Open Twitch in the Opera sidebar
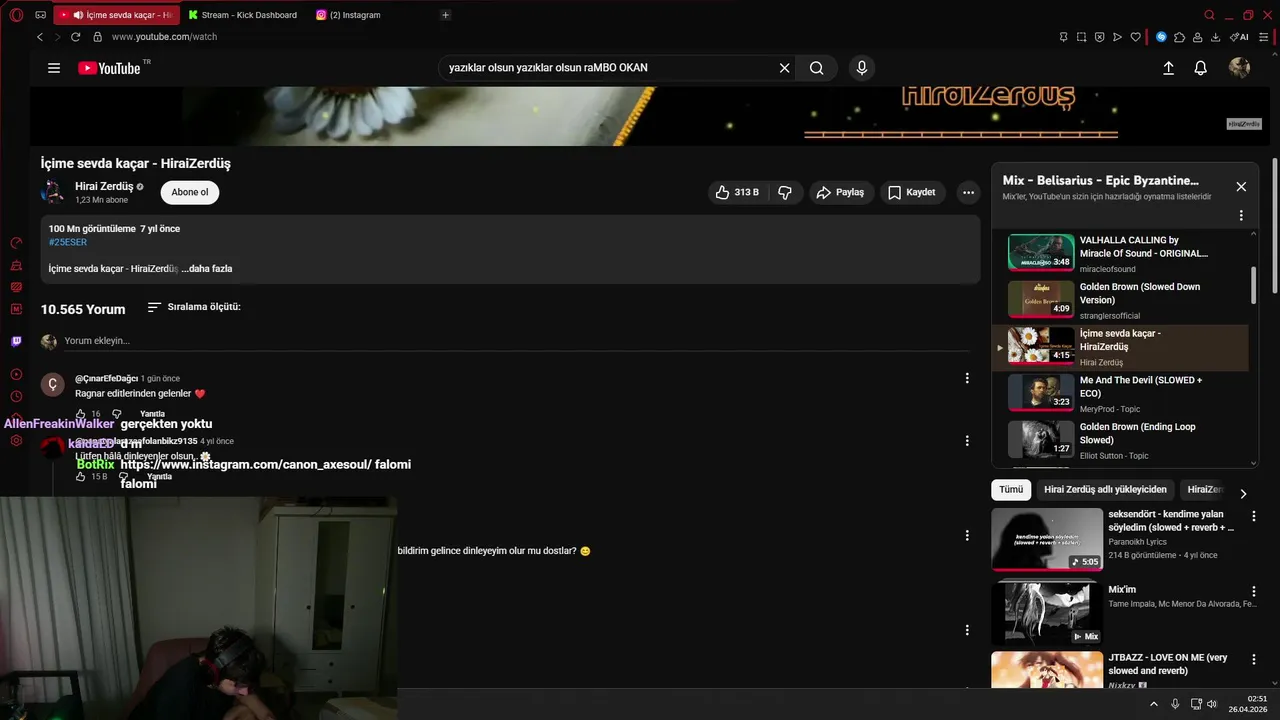The height and width of the screenshot is (720, 1280). coord(16,341)
